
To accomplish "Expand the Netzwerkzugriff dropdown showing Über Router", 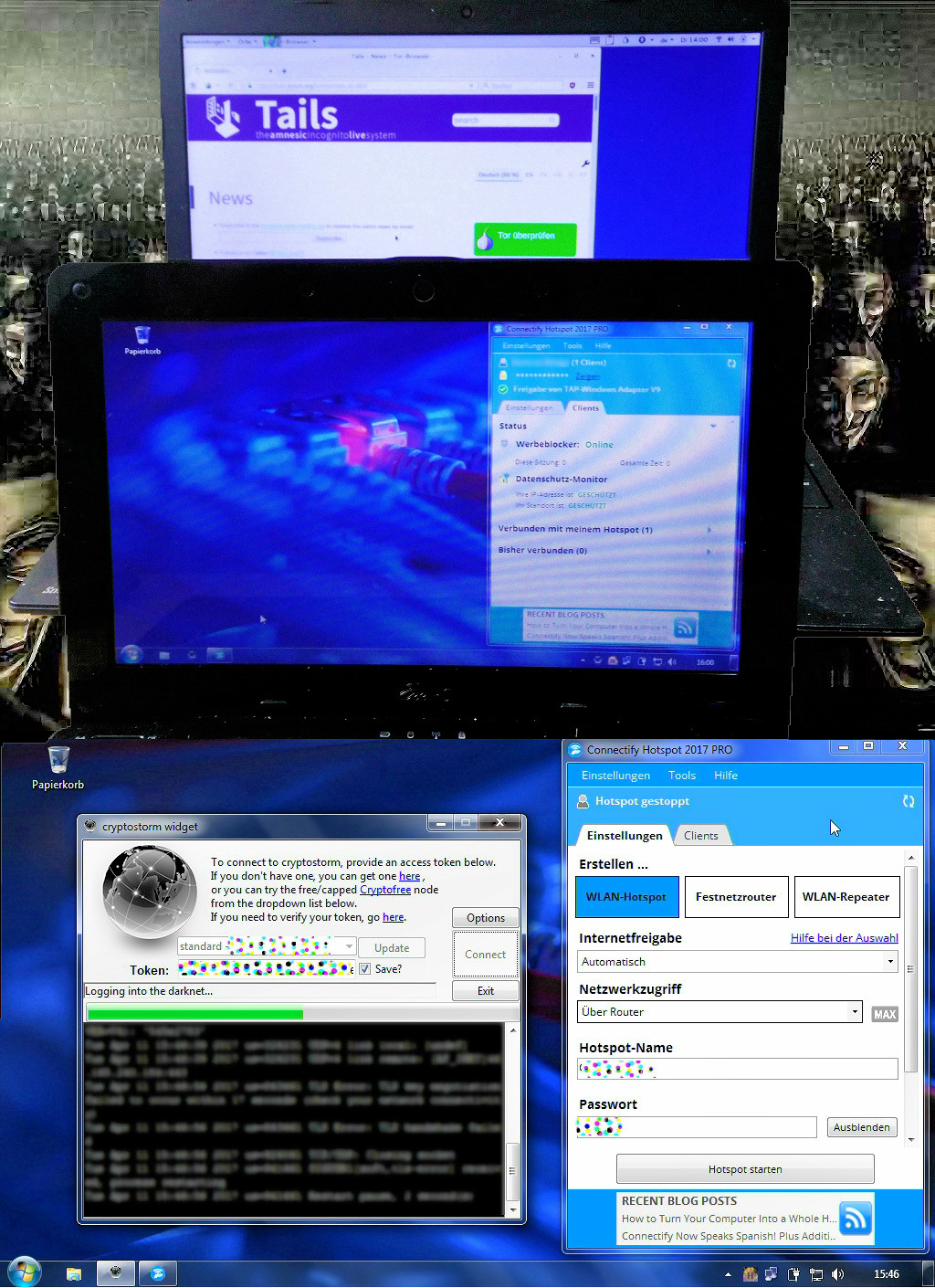I will pos(720,1012).
